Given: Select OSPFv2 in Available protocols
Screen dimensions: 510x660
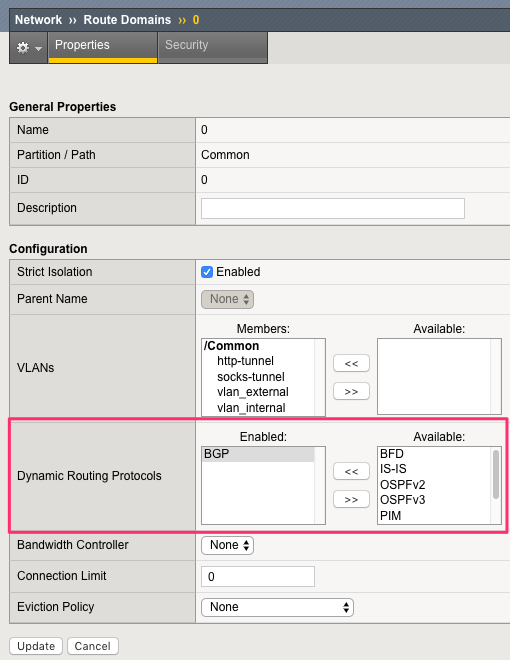Looking at the screenshot, I should pyautogui.click(x=403, y=484).
